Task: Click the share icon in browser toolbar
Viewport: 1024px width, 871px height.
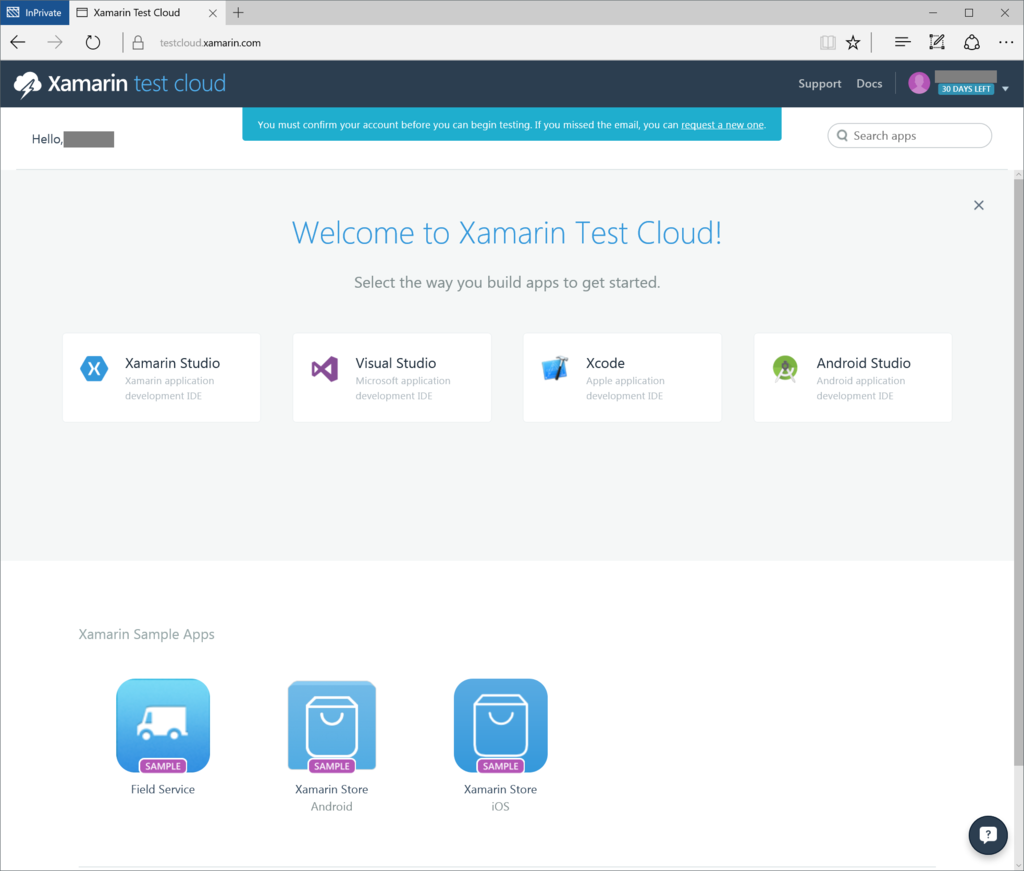Action: coord(972,42)
